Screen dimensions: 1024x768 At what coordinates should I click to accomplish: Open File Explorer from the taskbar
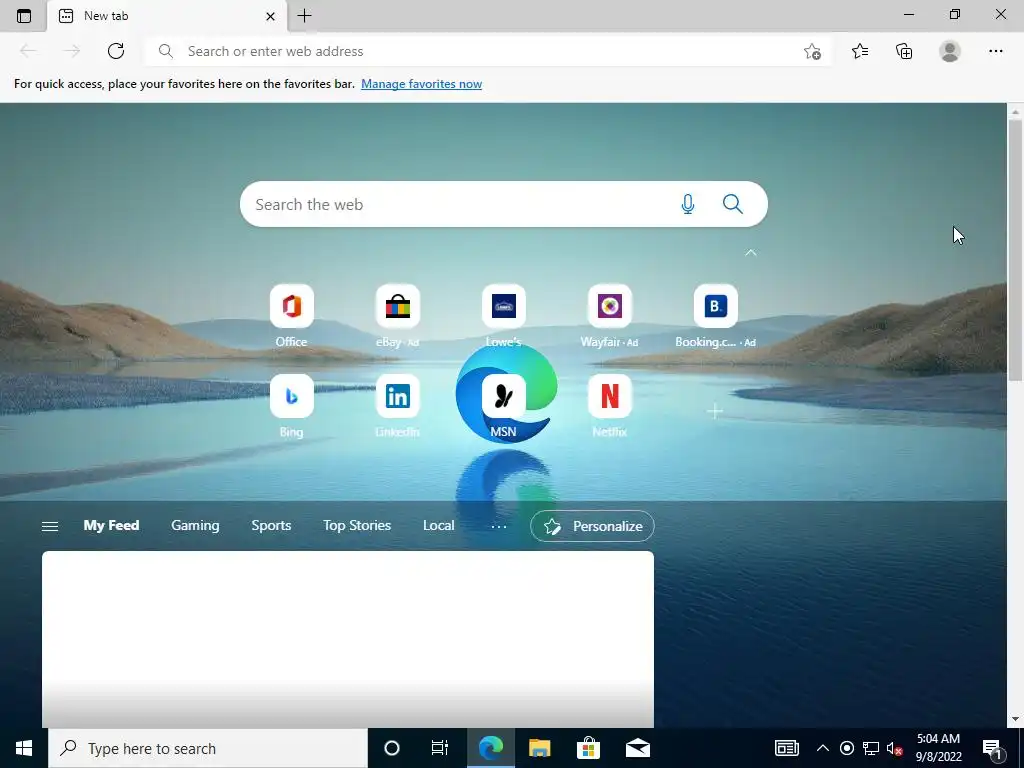539,748
